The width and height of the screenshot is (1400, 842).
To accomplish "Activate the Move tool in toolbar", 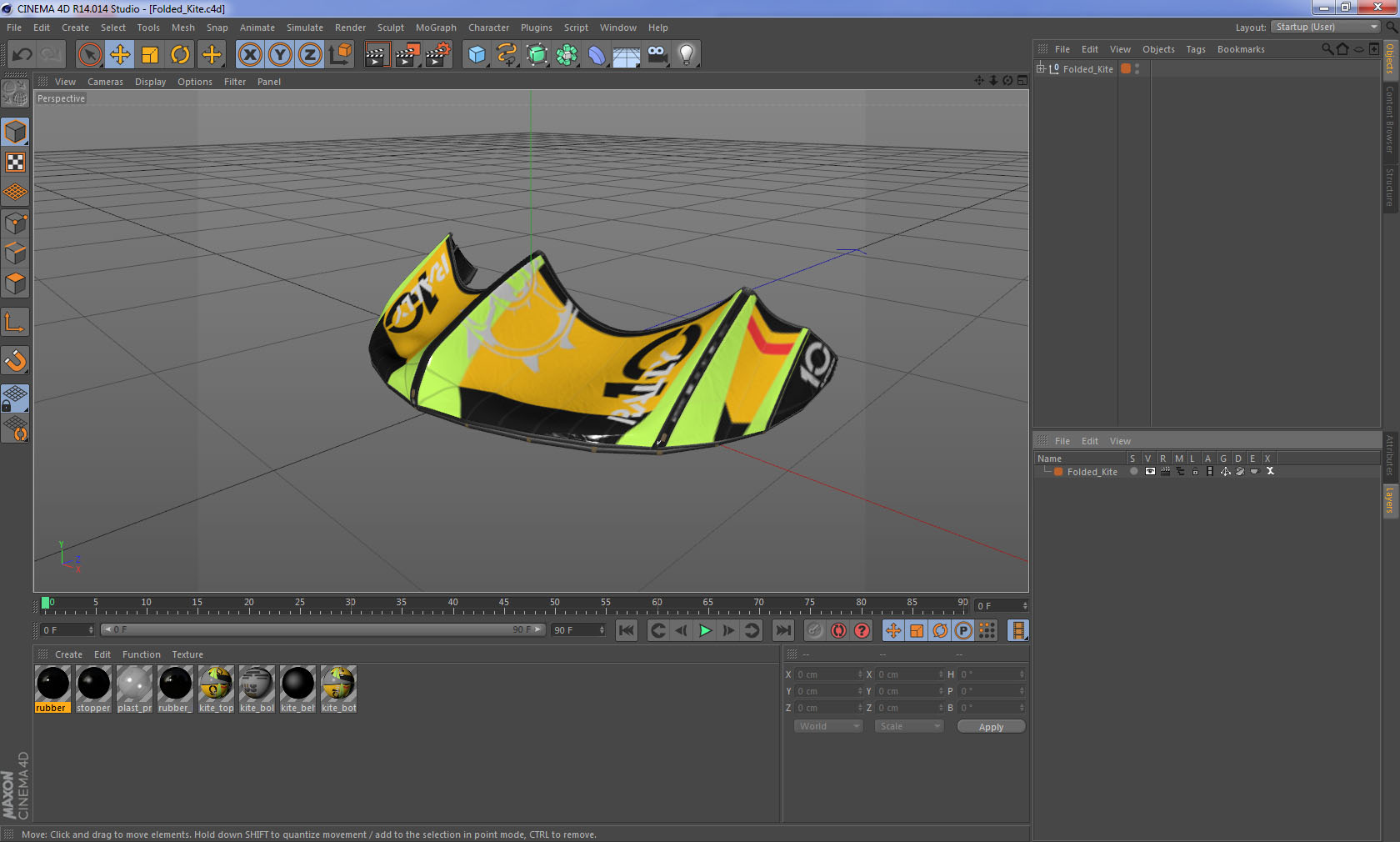I will [120, 55].
